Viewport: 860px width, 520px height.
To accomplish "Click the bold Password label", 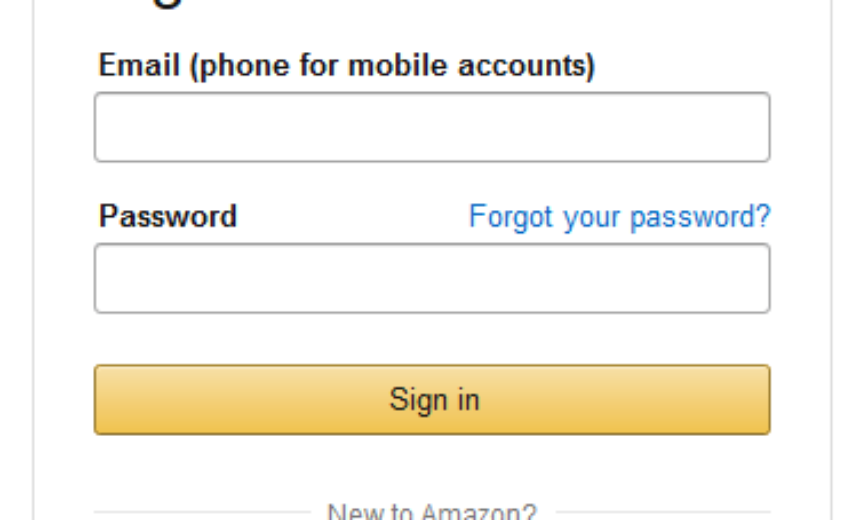I will click(168, 216).
